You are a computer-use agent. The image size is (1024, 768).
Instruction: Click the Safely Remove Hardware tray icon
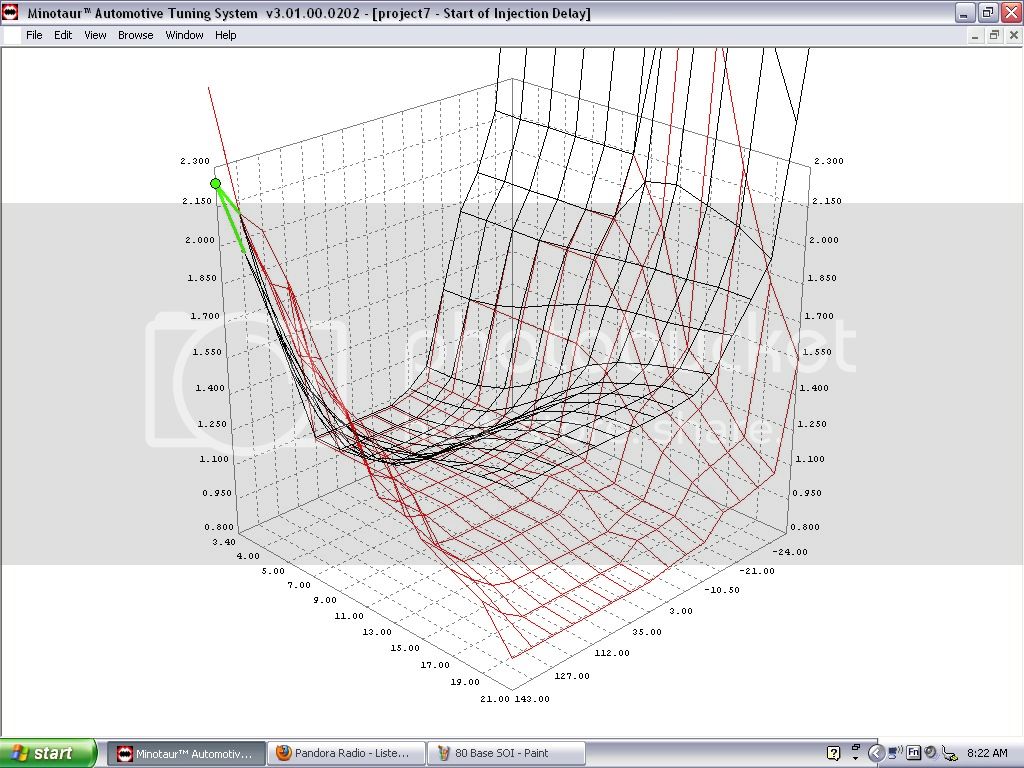tap(949, 754)
